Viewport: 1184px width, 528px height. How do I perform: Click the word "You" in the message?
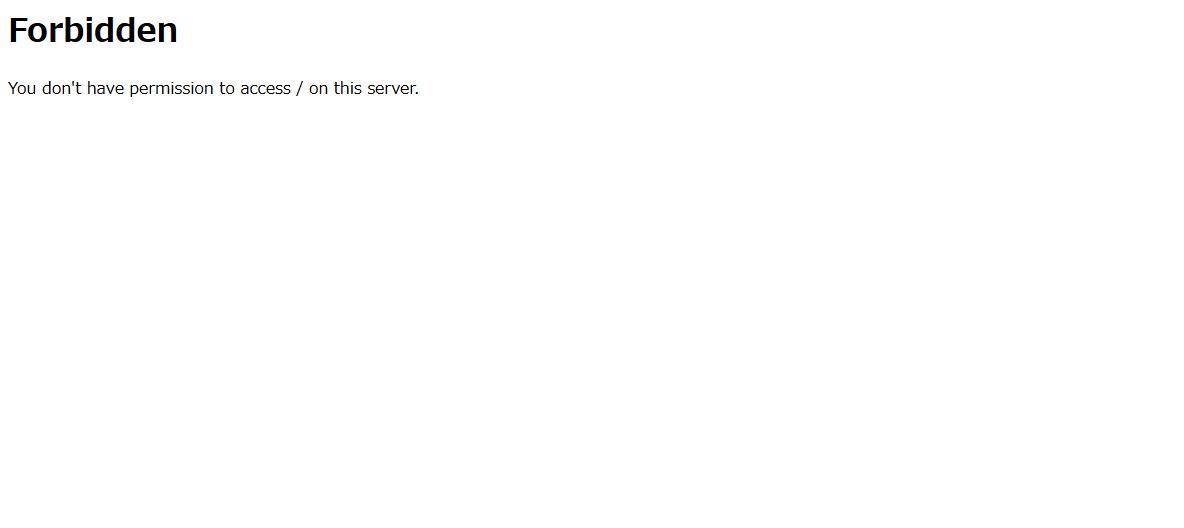pyautogui.click(x=22, y=88)
